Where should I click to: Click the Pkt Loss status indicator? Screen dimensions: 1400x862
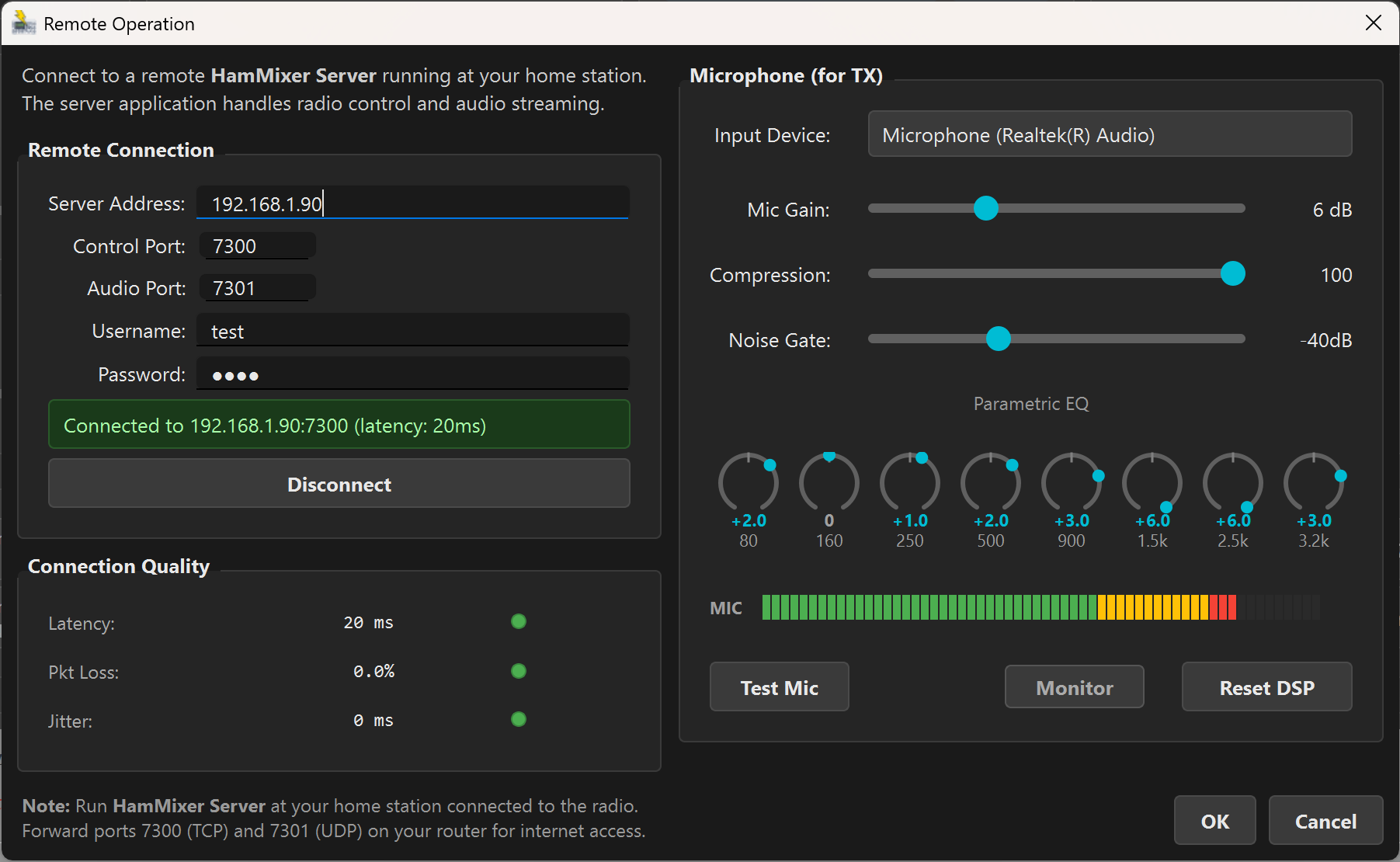click(x=518, y=670)
